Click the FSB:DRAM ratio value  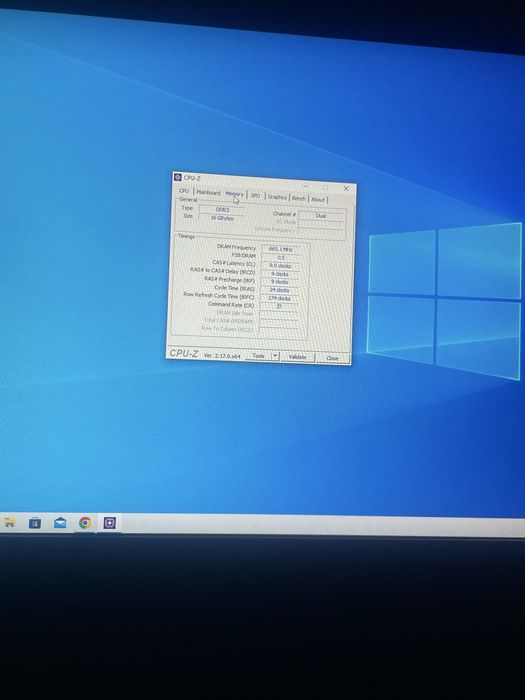[x=280, y=258]
